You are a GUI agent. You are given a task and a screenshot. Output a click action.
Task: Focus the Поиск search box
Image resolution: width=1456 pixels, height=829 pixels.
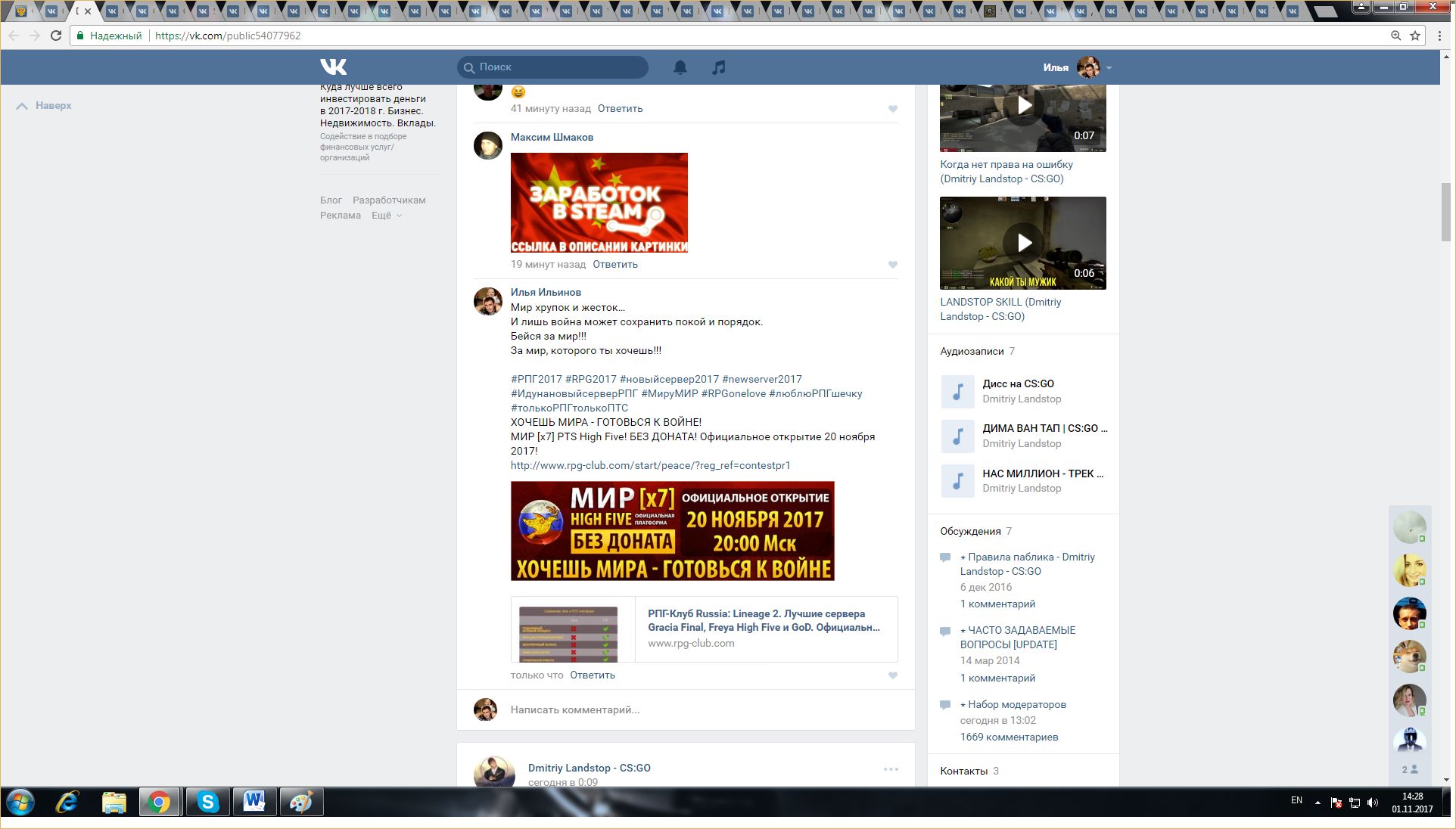[552, 67]
